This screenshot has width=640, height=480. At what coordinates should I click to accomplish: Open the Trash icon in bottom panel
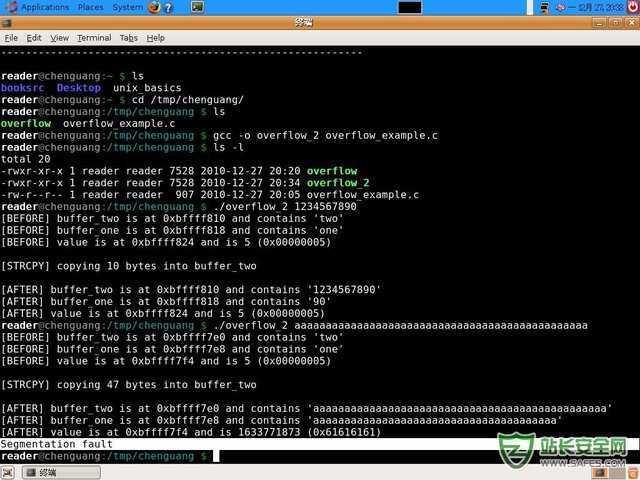coord(633,473)
